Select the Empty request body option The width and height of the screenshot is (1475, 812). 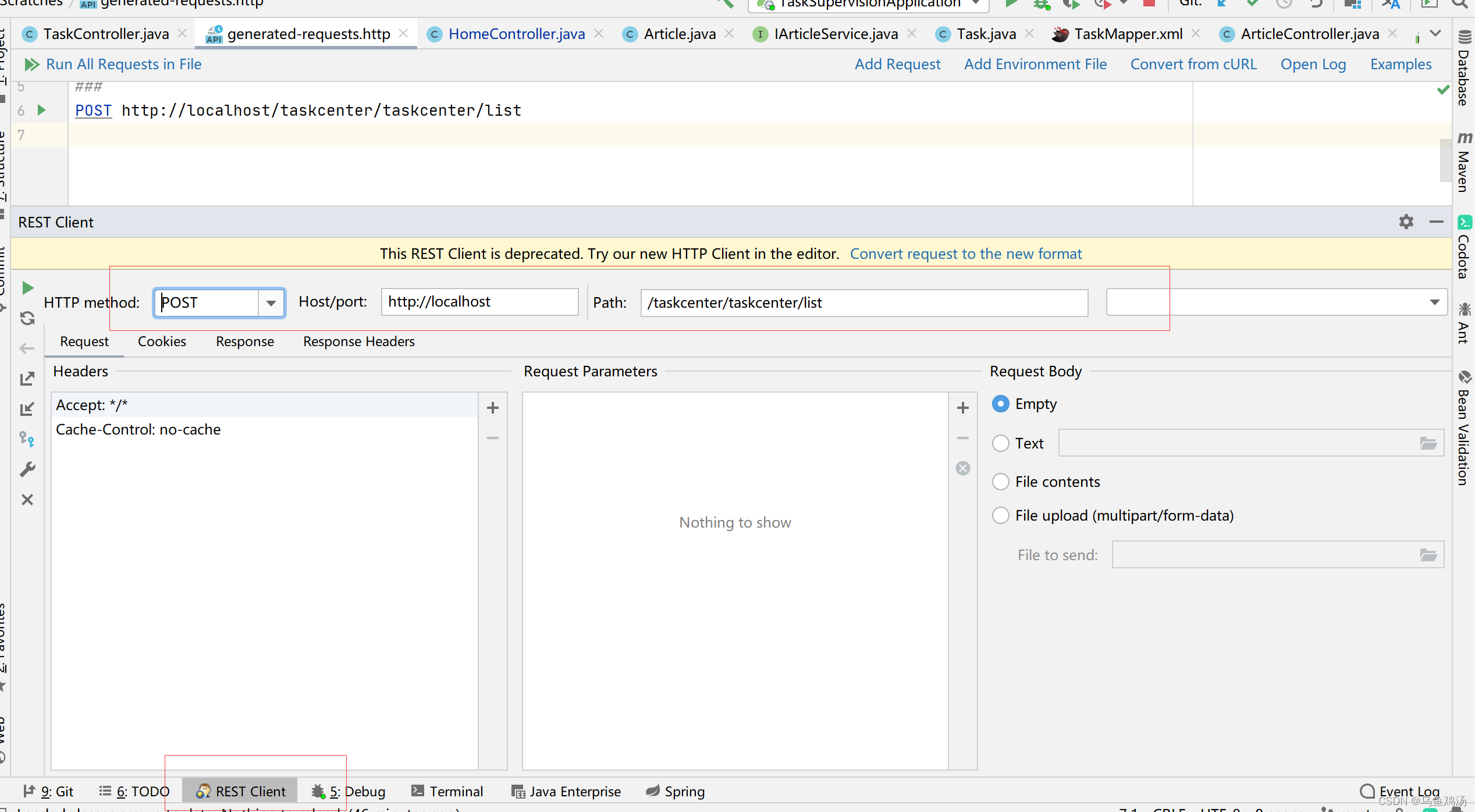(x=1000, y=404)
